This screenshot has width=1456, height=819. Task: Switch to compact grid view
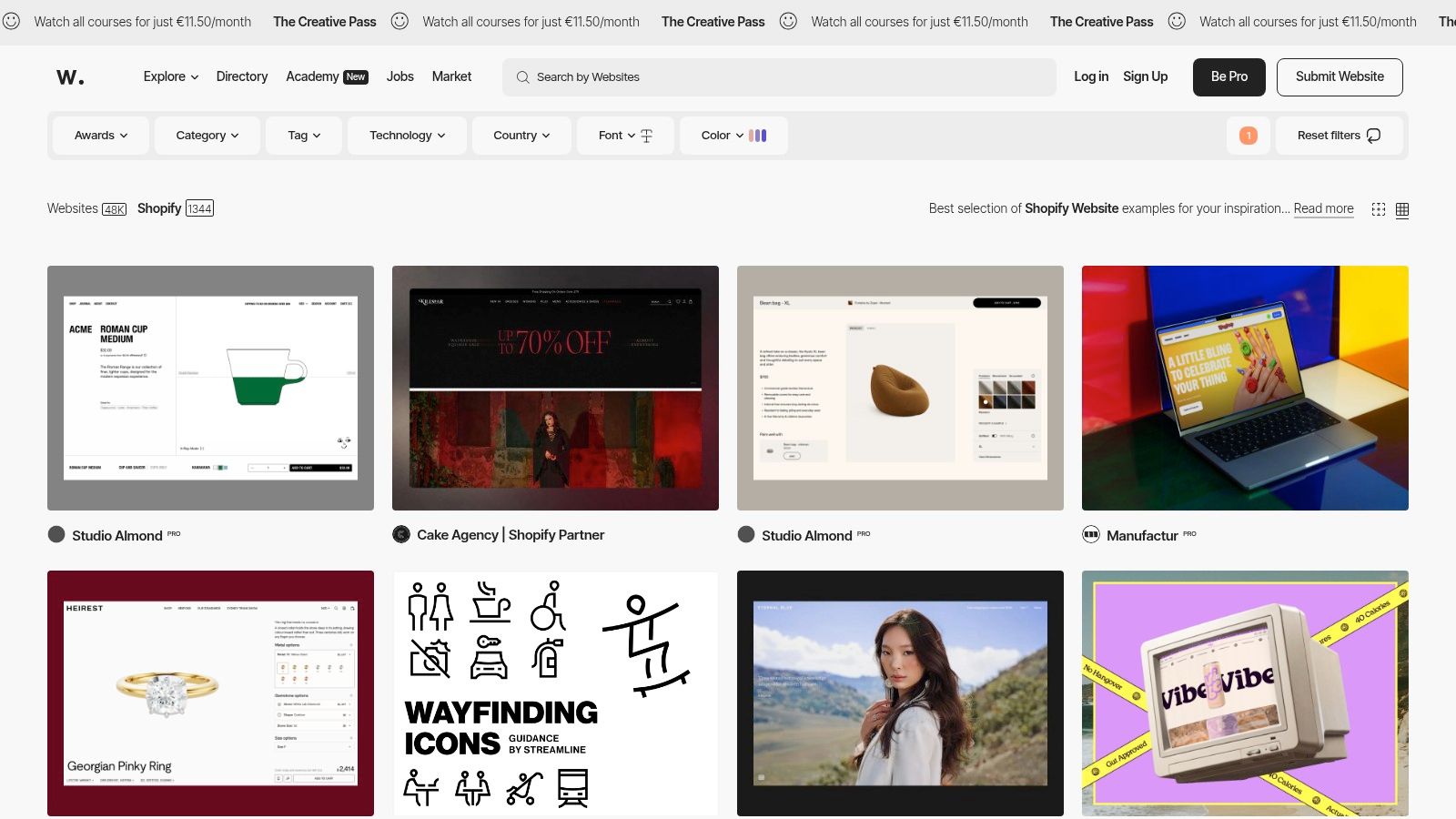pos(1402,209)
